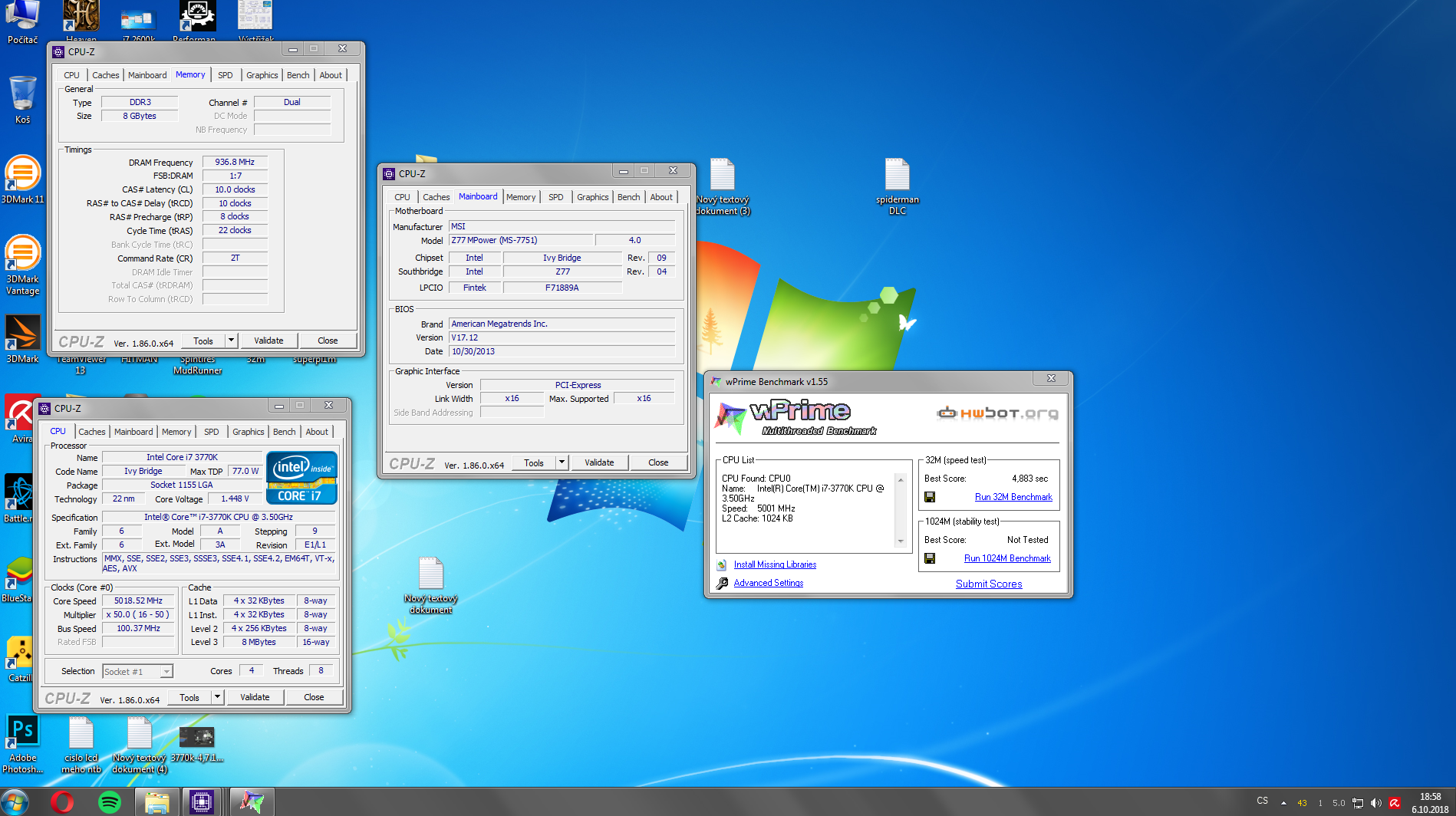
Task: Open Nový textový dokument on desktop center
Action: click(x=430, y=585)
